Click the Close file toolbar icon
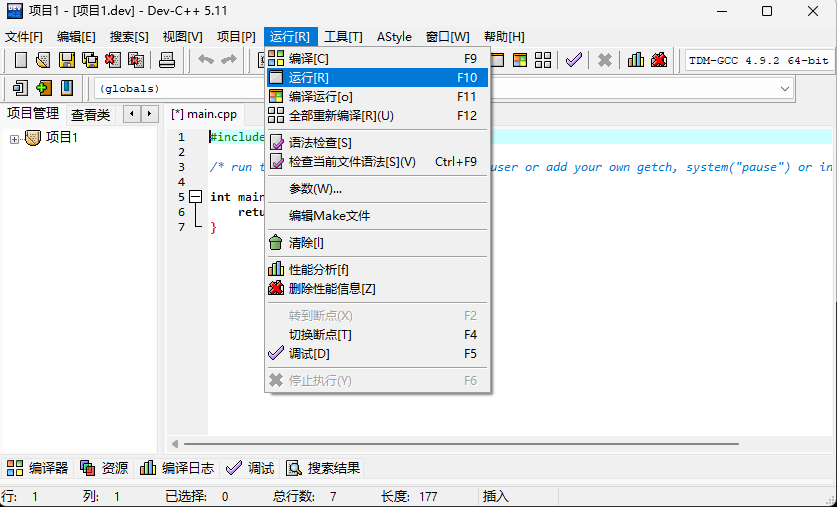Viewport: 837px width, 507px height. coord(113,60)
